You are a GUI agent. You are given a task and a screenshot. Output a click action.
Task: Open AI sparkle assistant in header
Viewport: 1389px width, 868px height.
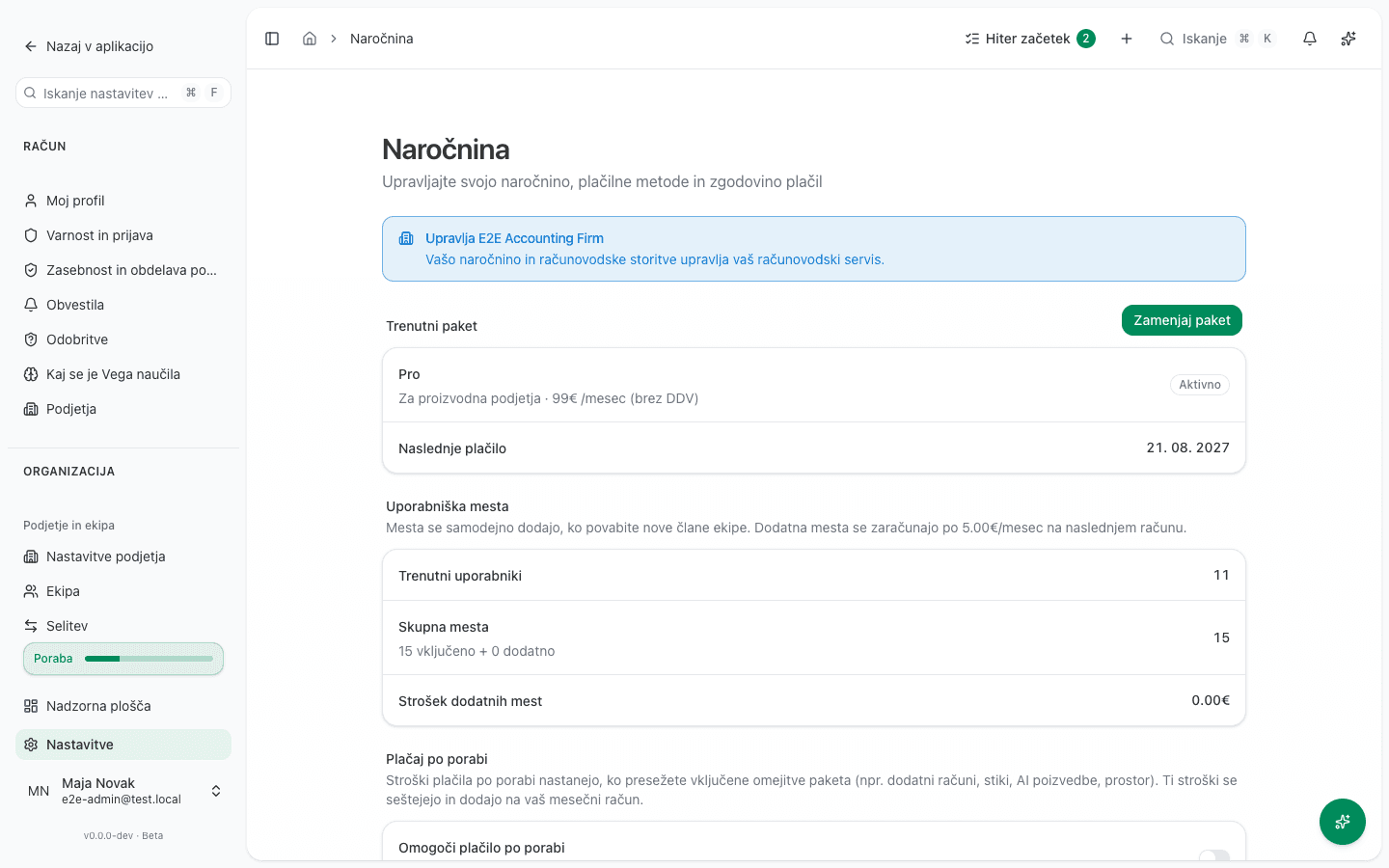pos(1348,39)
